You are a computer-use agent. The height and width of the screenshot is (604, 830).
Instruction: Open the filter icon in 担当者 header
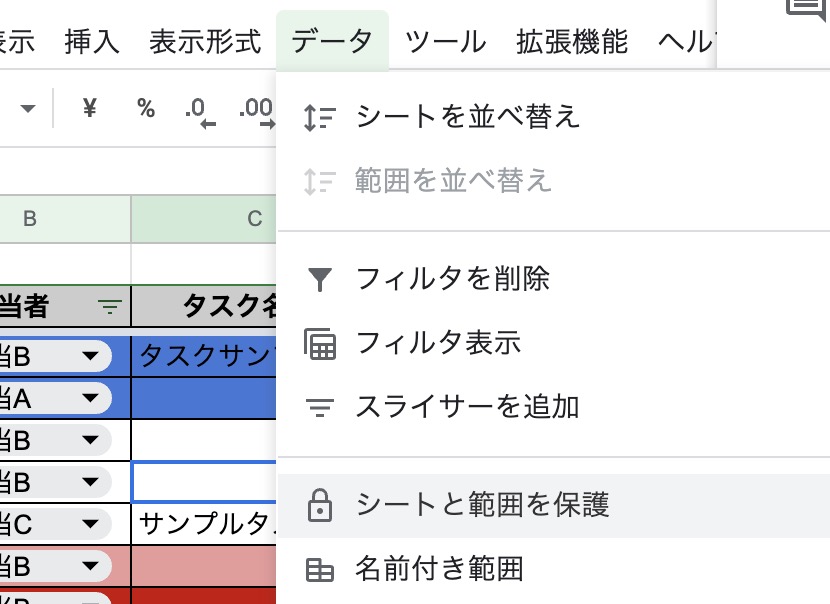click(x=110, y=307)
